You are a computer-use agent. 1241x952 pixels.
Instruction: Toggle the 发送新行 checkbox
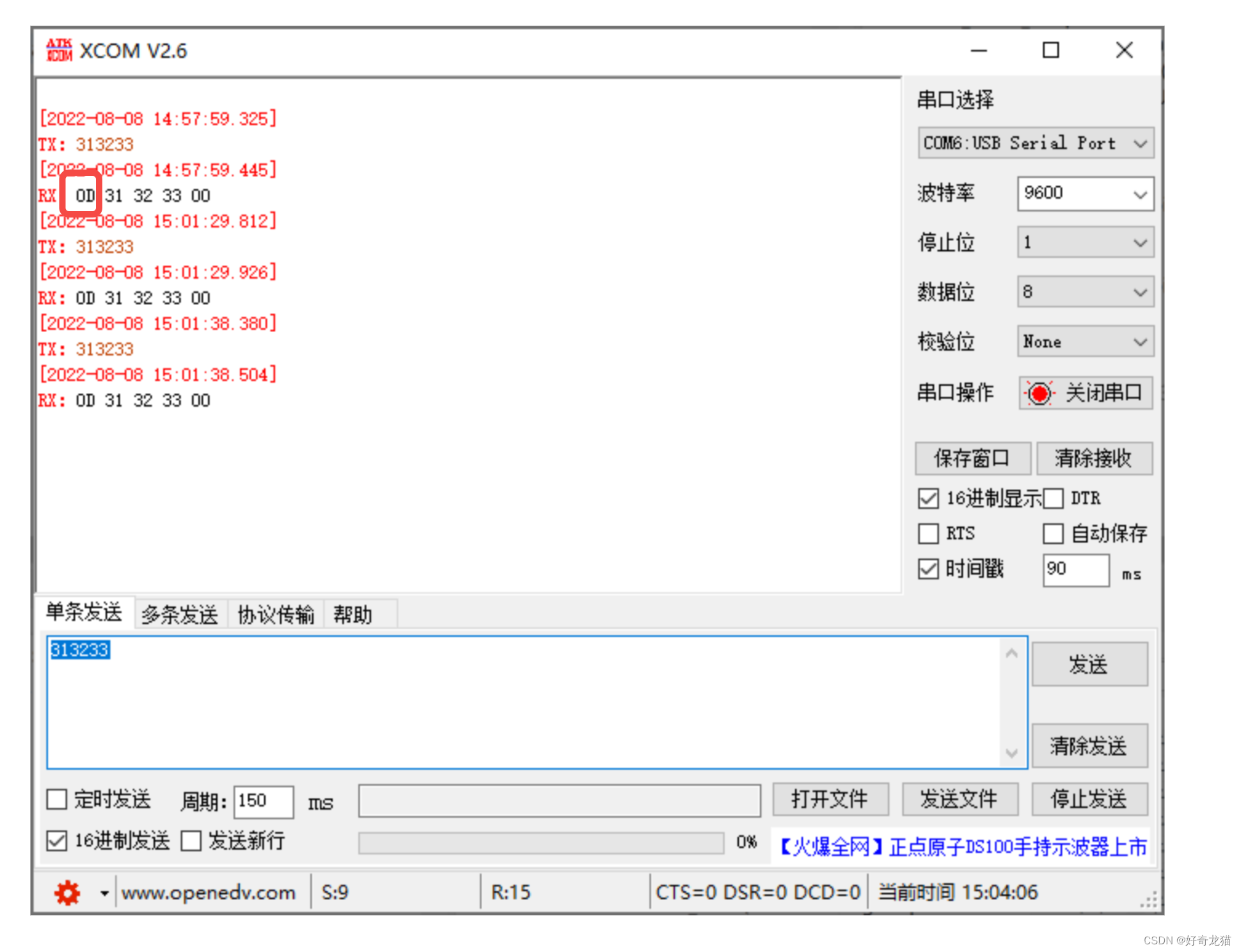tap(191, 841)
